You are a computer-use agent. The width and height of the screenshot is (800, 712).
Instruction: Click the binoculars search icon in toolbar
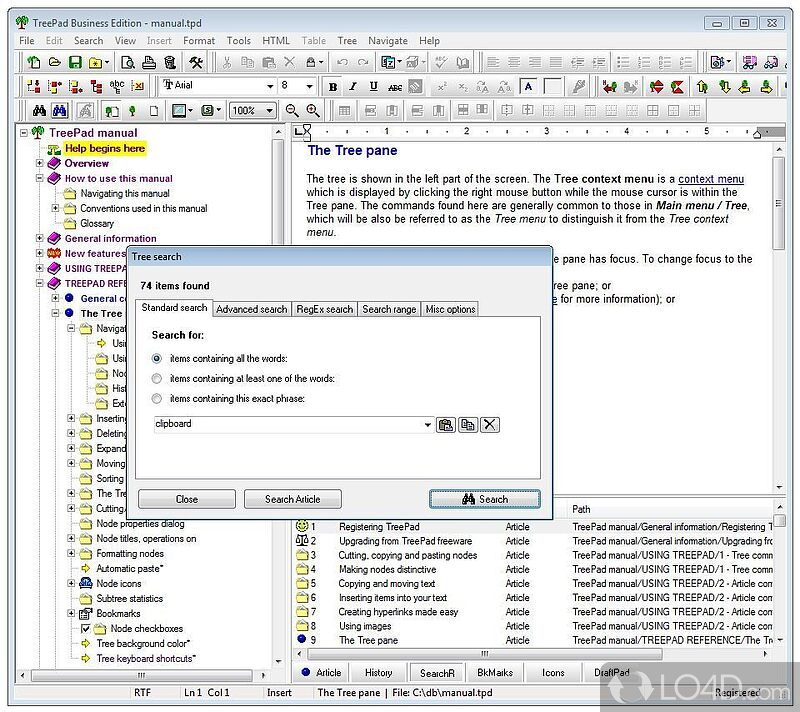pyautogui.click(x=40, y=111)
